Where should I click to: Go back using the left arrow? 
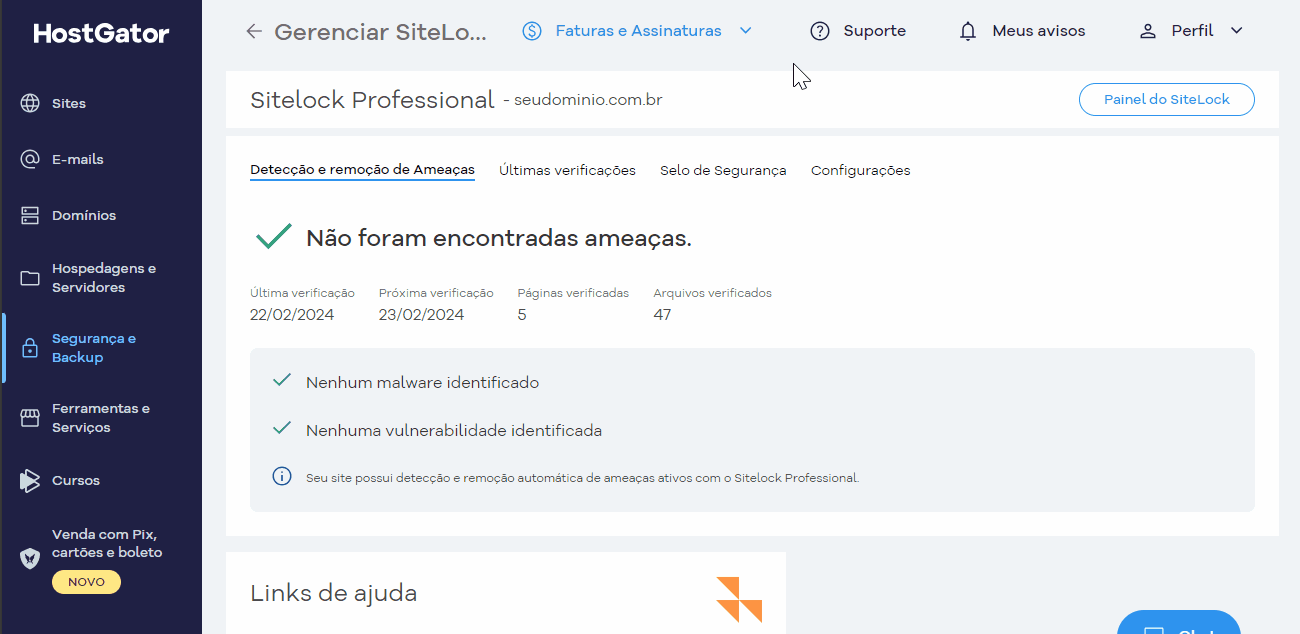[x=254, y=31]
